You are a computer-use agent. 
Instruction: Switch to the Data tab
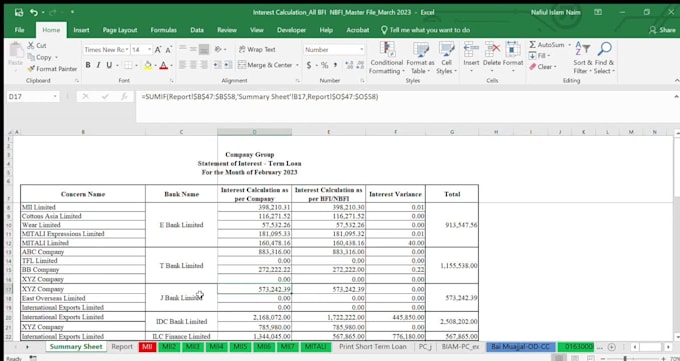(197, 30)
